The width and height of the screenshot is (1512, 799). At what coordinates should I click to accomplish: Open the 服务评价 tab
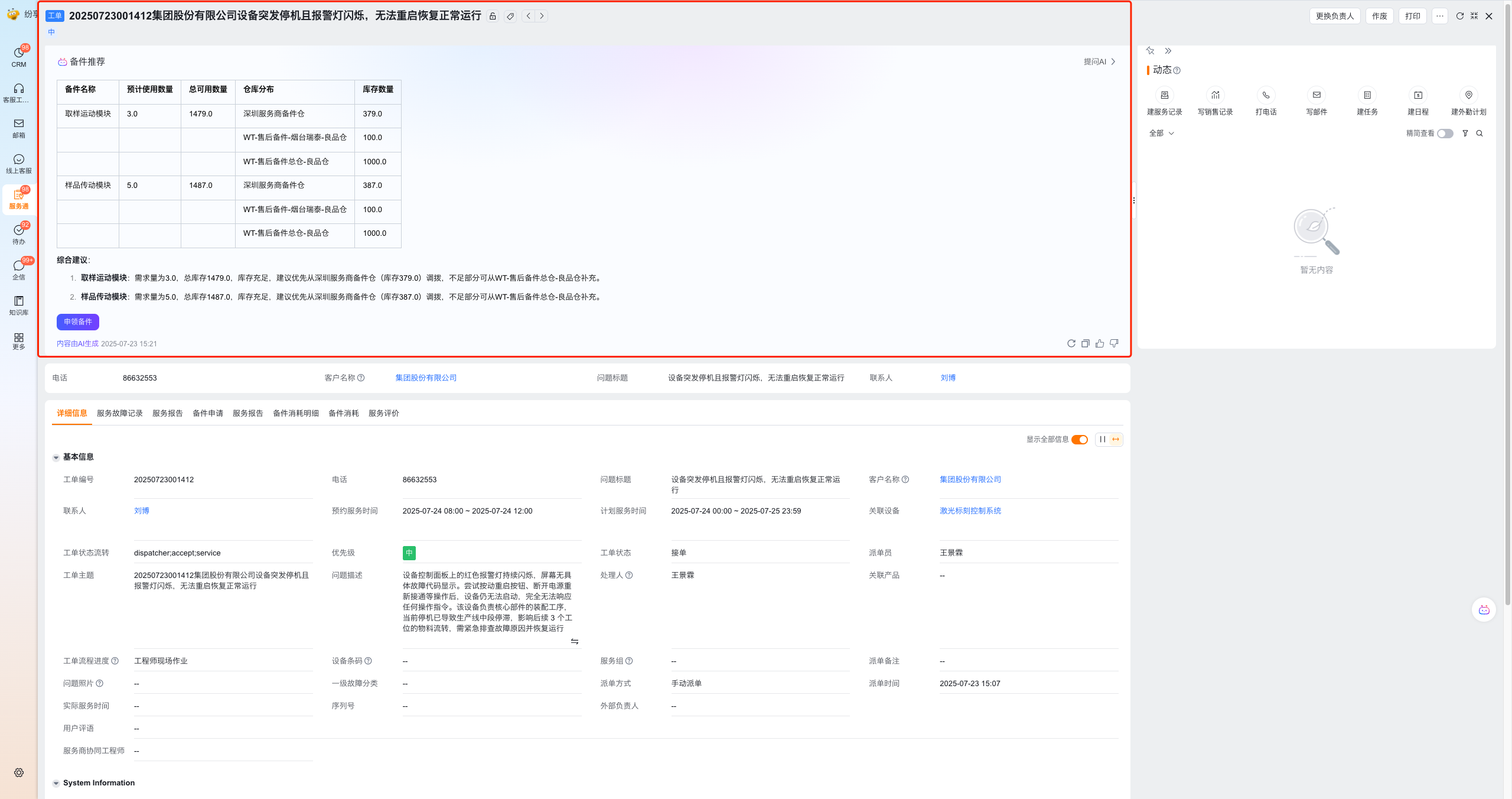click(x=383, y=413)
